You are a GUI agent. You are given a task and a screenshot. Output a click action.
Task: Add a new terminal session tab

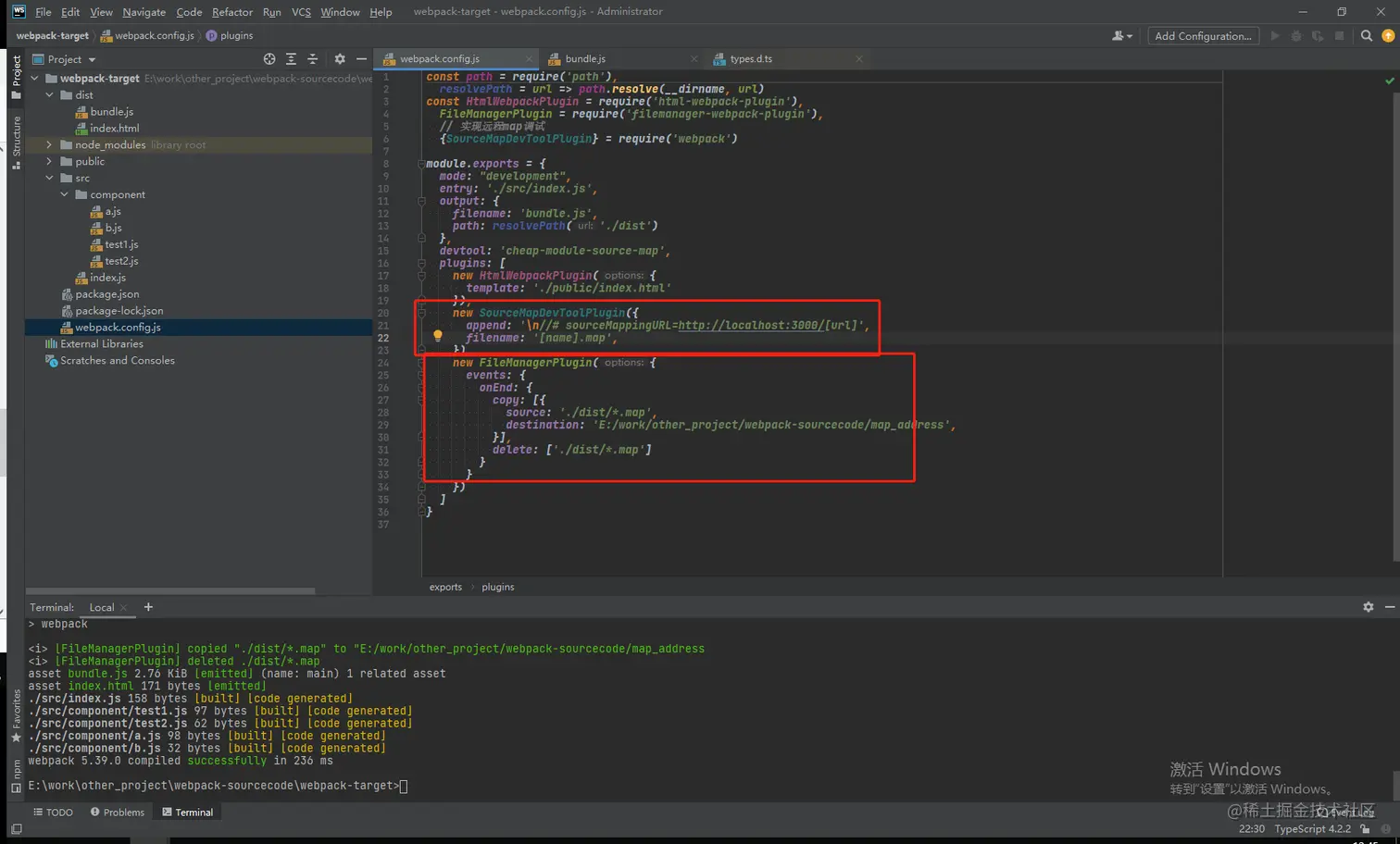point(148,607)
